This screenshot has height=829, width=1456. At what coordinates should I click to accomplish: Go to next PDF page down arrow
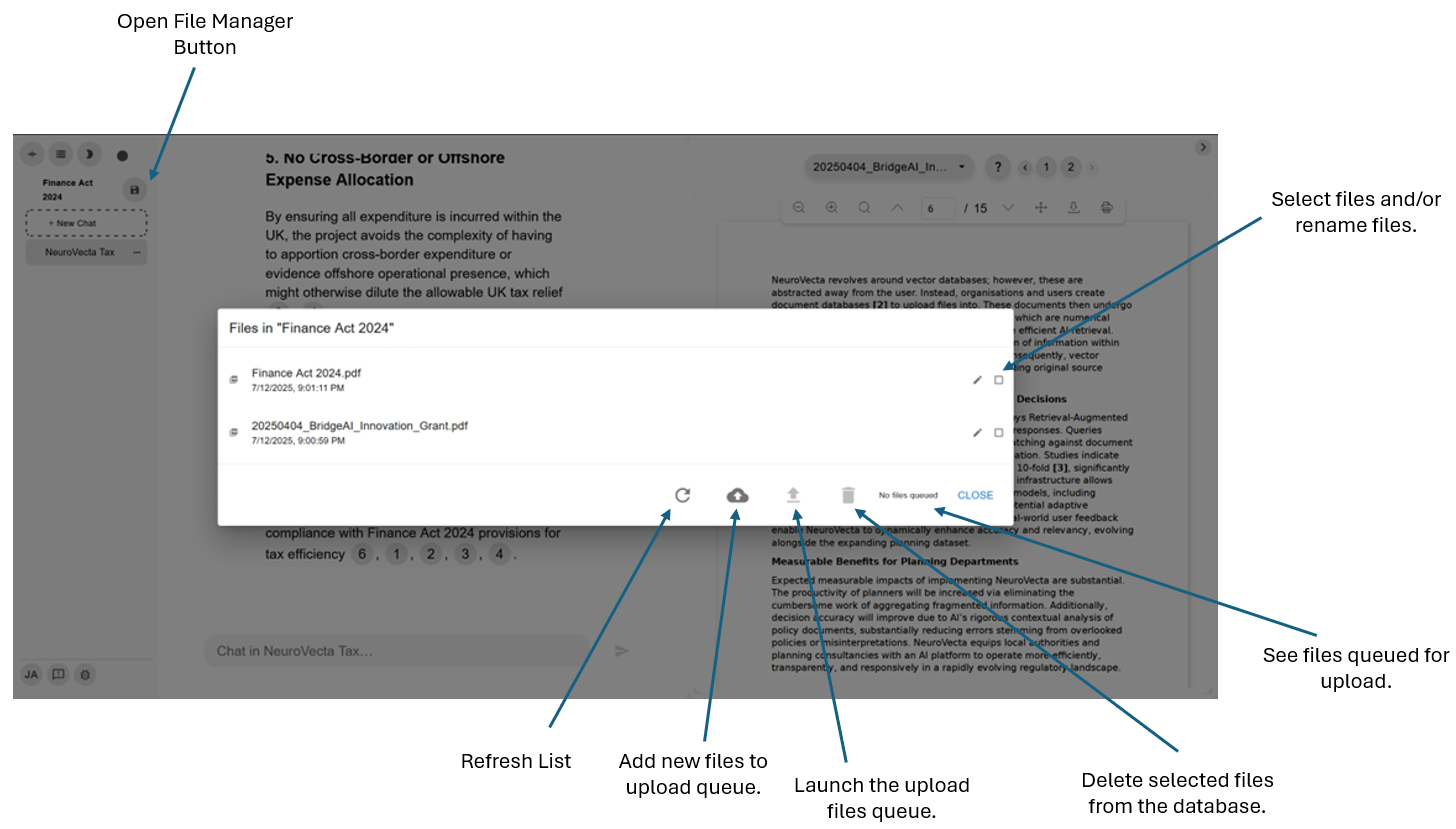click(x=1008, y=208)
